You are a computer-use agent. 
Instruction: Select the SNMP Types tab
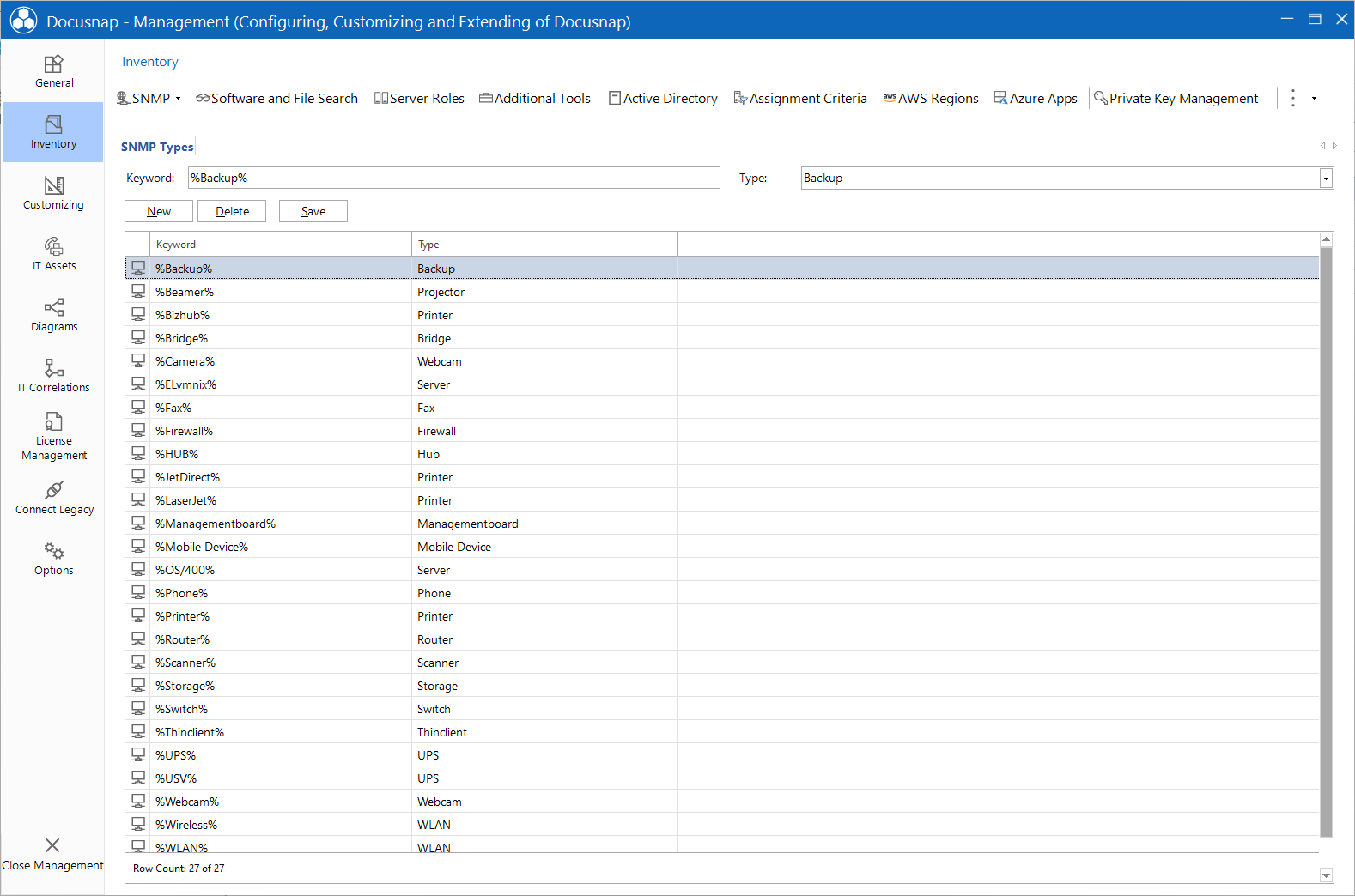click(x=157, y=147)
